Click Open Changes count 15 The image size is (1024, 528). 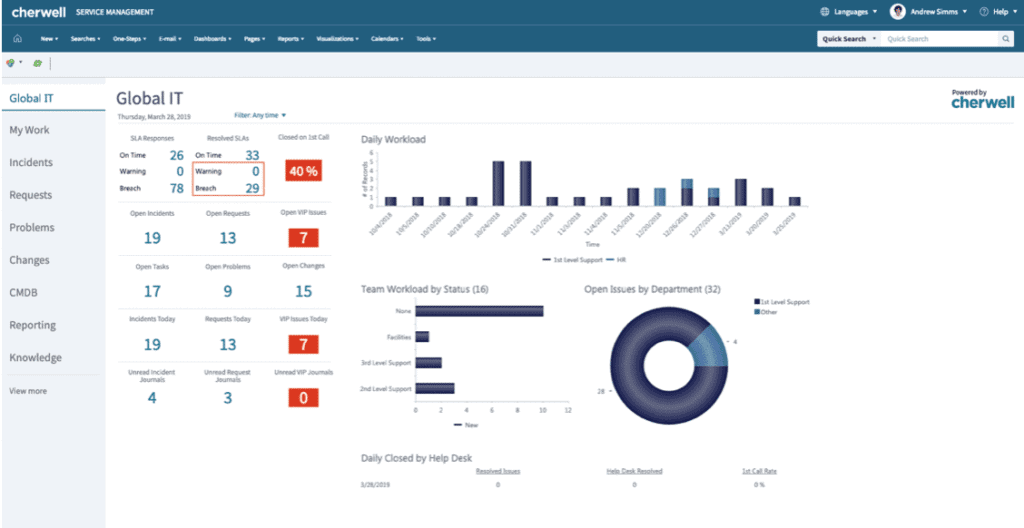[x=304, y=291]
